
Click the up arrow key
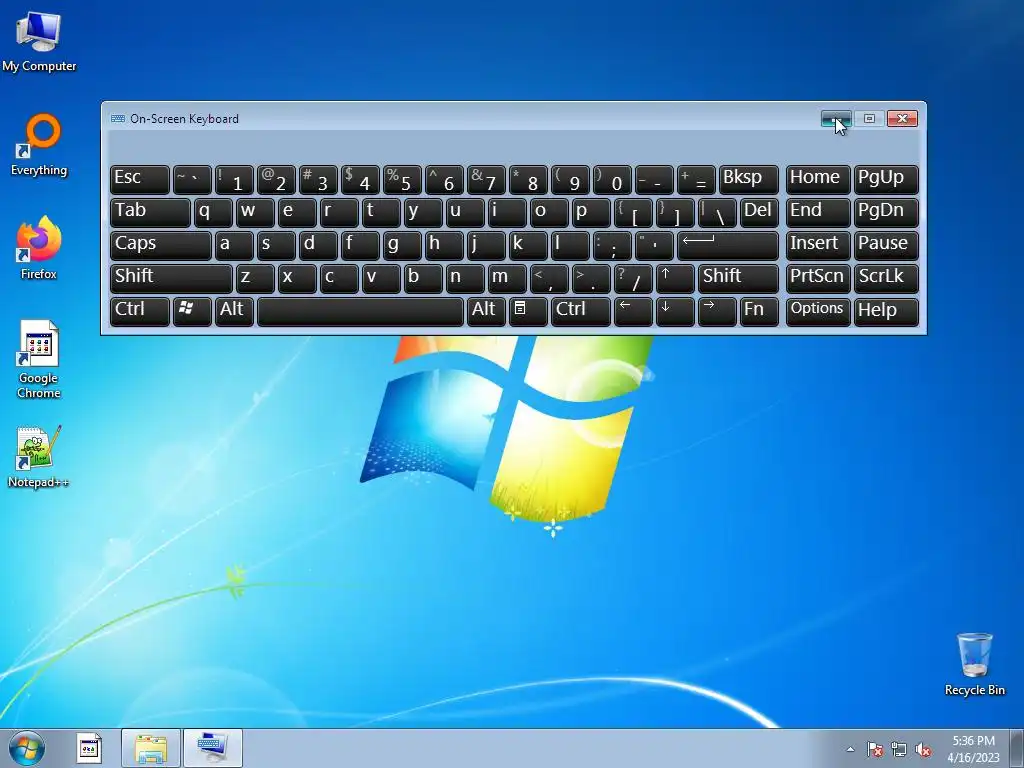click(675, 278)
